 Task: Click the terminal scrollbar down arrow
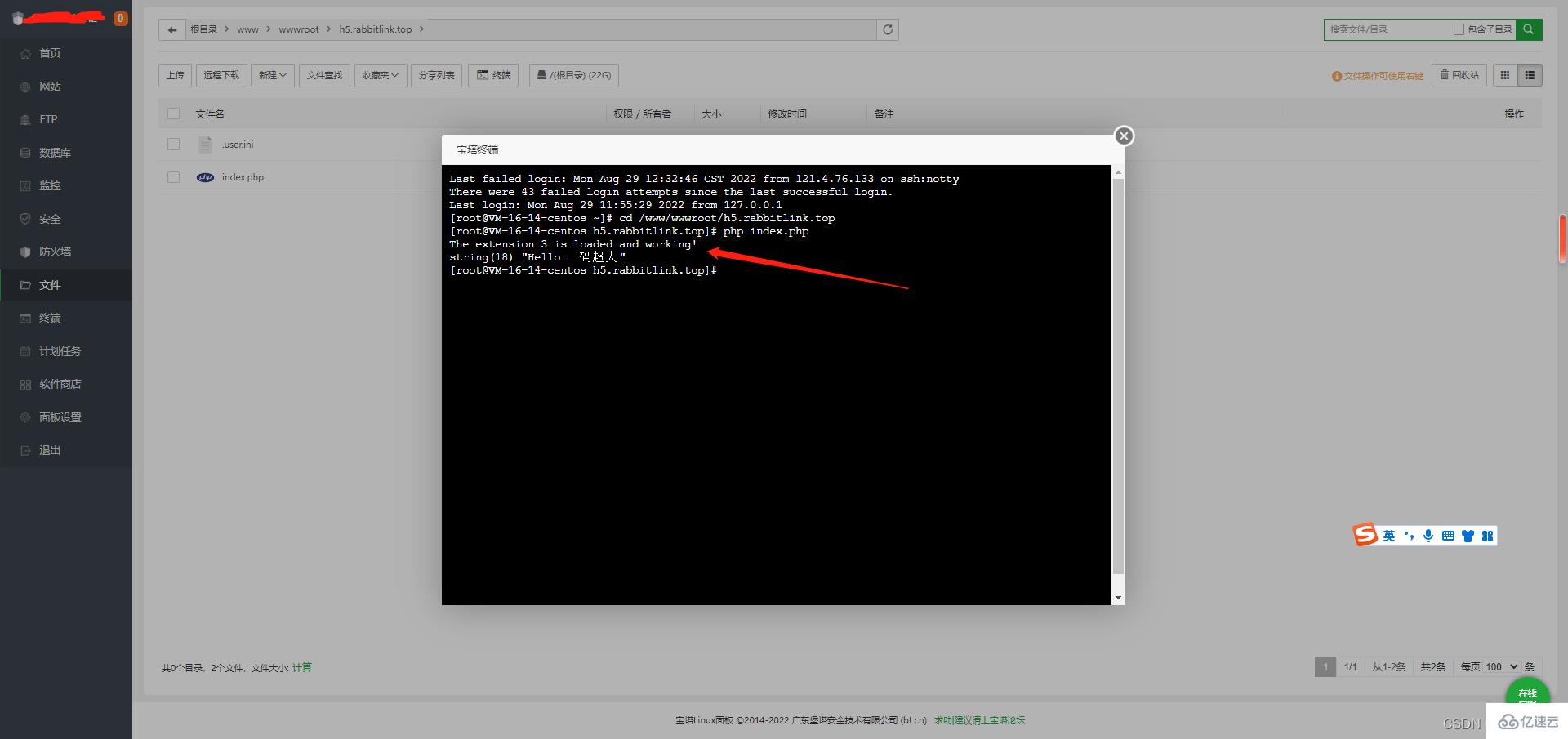[x=1118, y=599]
